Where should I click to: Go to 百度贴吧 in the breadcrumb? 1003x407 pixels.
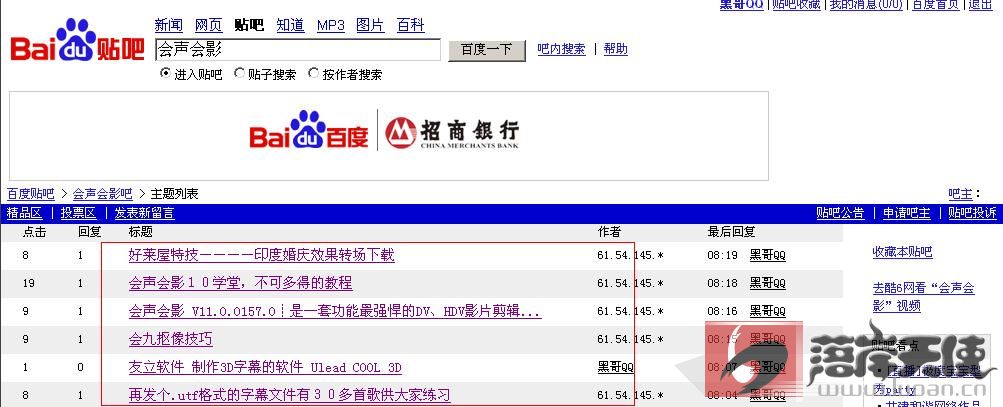[x=31, y=194]
